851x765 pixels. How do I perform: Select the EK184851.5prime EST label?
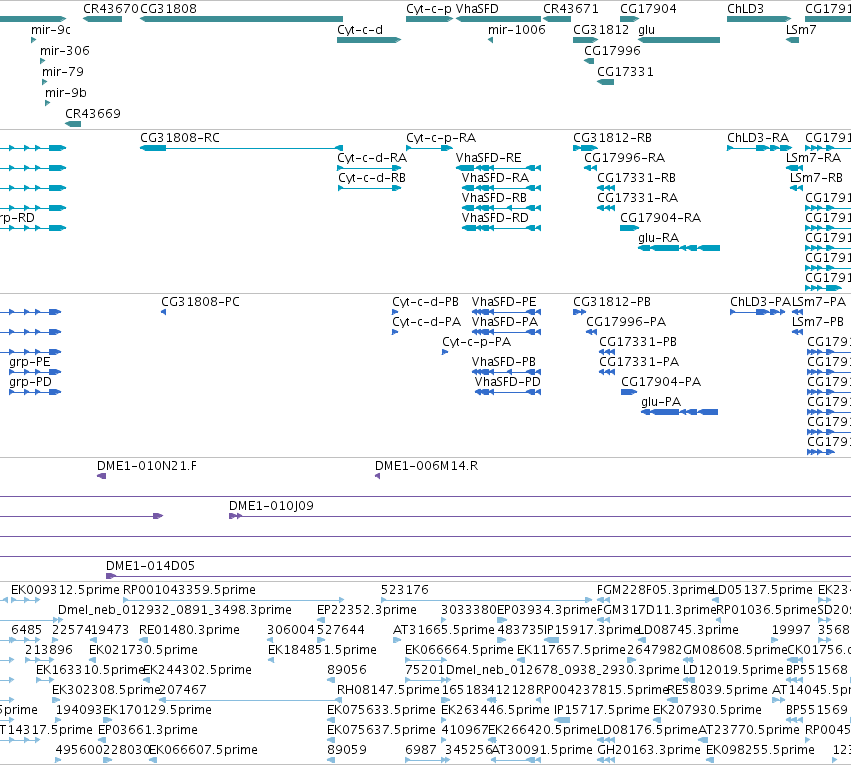(322, 650)
